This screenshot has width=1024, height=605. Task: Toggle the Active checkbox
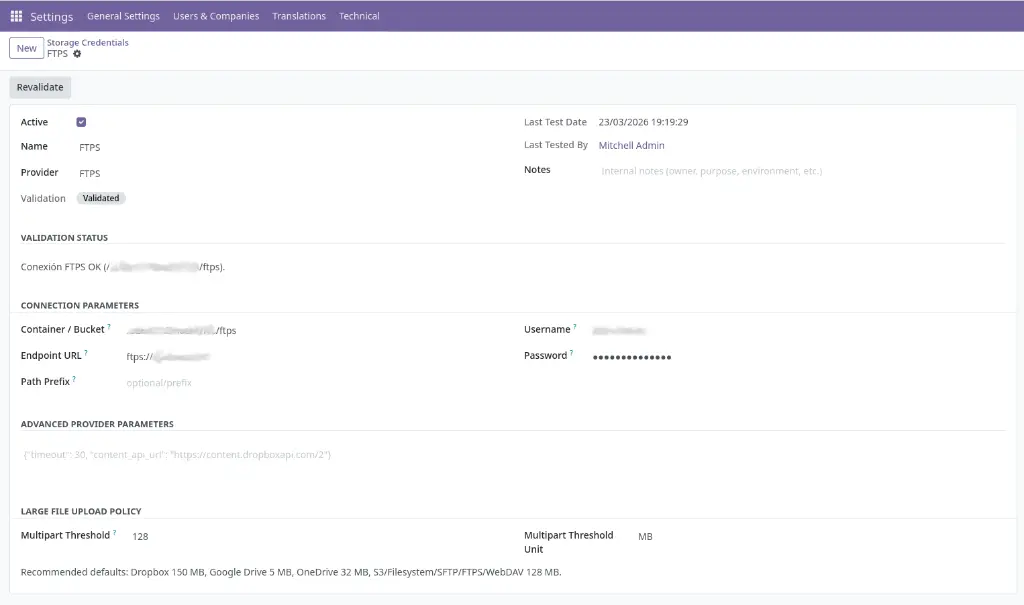(x=81, y=122)
